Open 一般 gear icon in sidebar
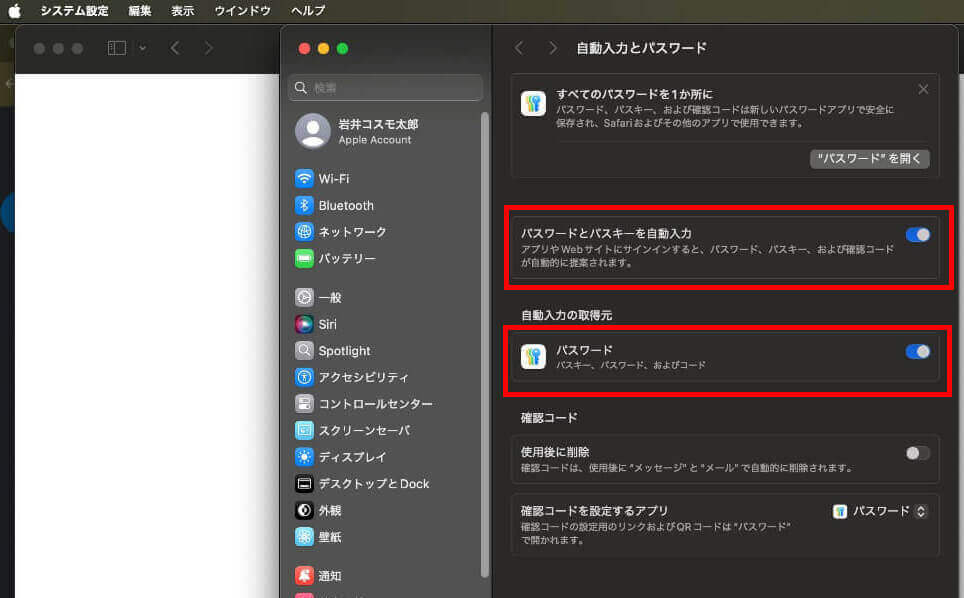 click(304, 297)
